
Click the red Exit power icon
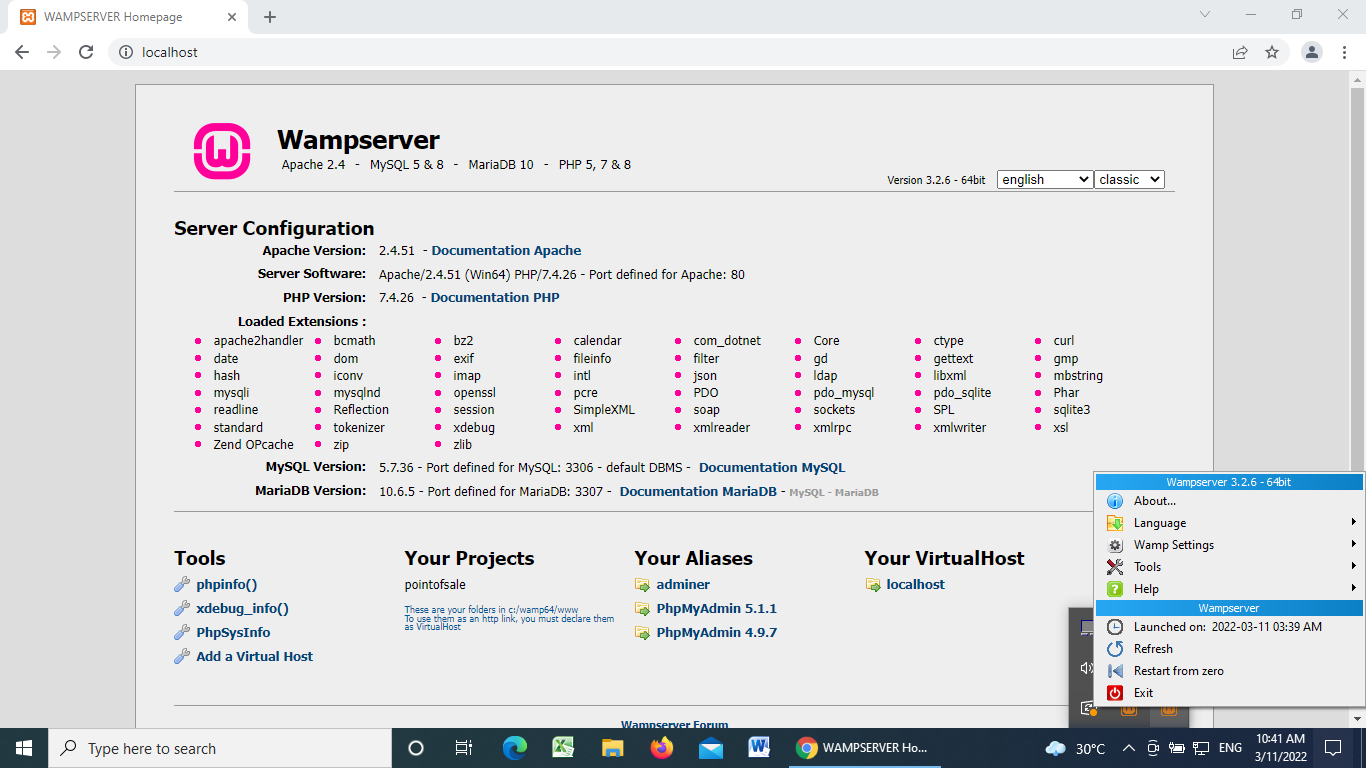pos(1115,693)
